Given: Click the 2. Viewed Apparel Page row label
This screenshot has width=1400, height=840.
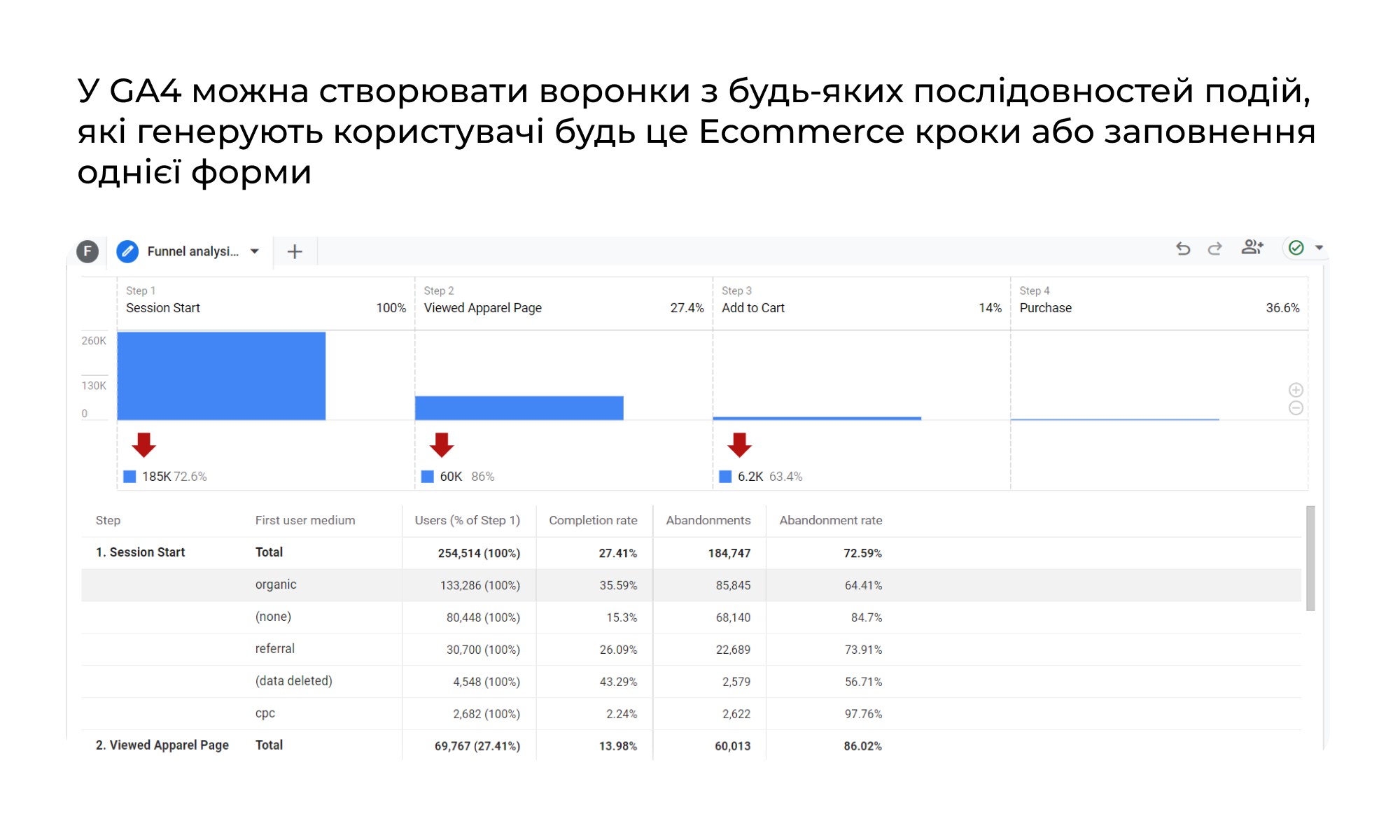Looking at the screenshot, I should point(162,745).
